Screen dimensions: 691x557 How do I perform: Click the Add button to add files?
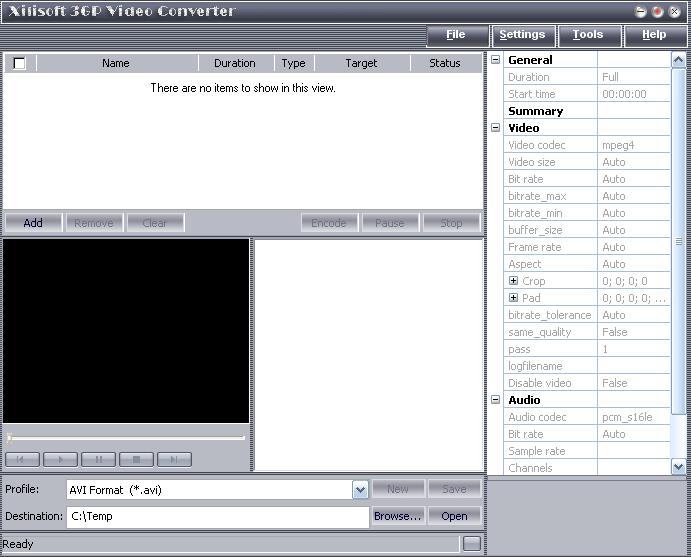pyautogui.click(x=33, y=223)
